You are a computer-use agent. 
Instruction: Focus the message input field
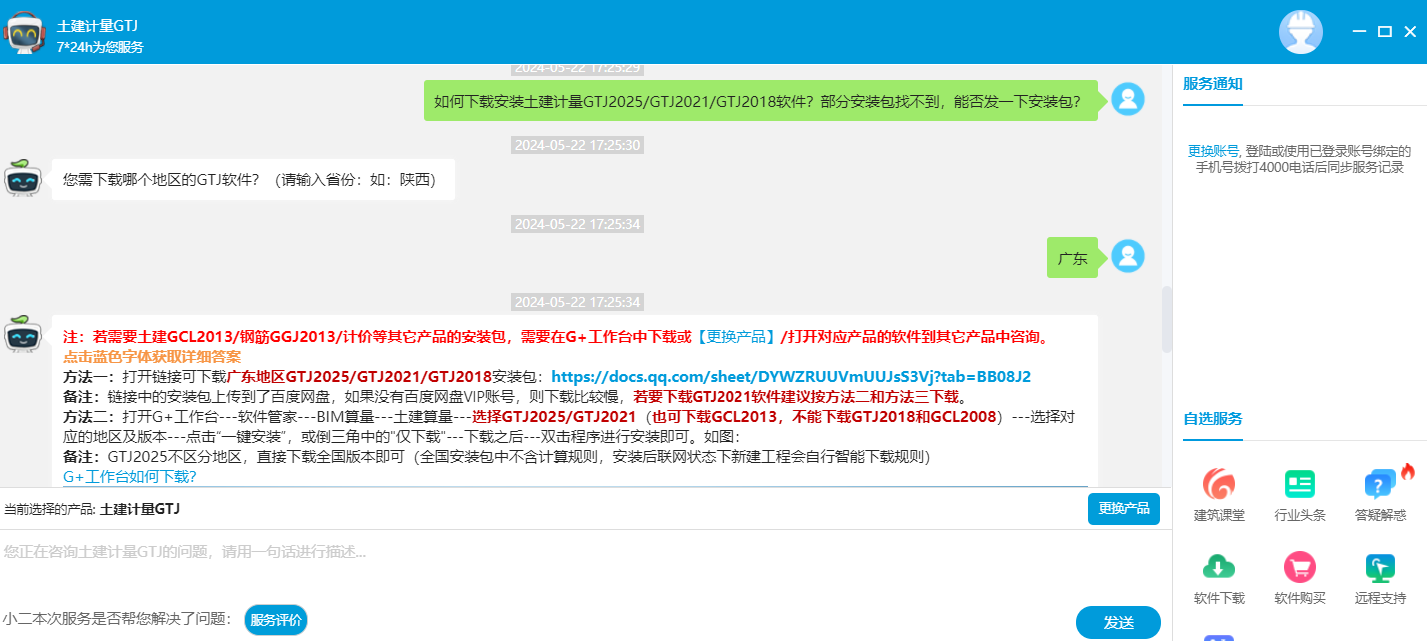pyautogui.click(x=585, y=563)
